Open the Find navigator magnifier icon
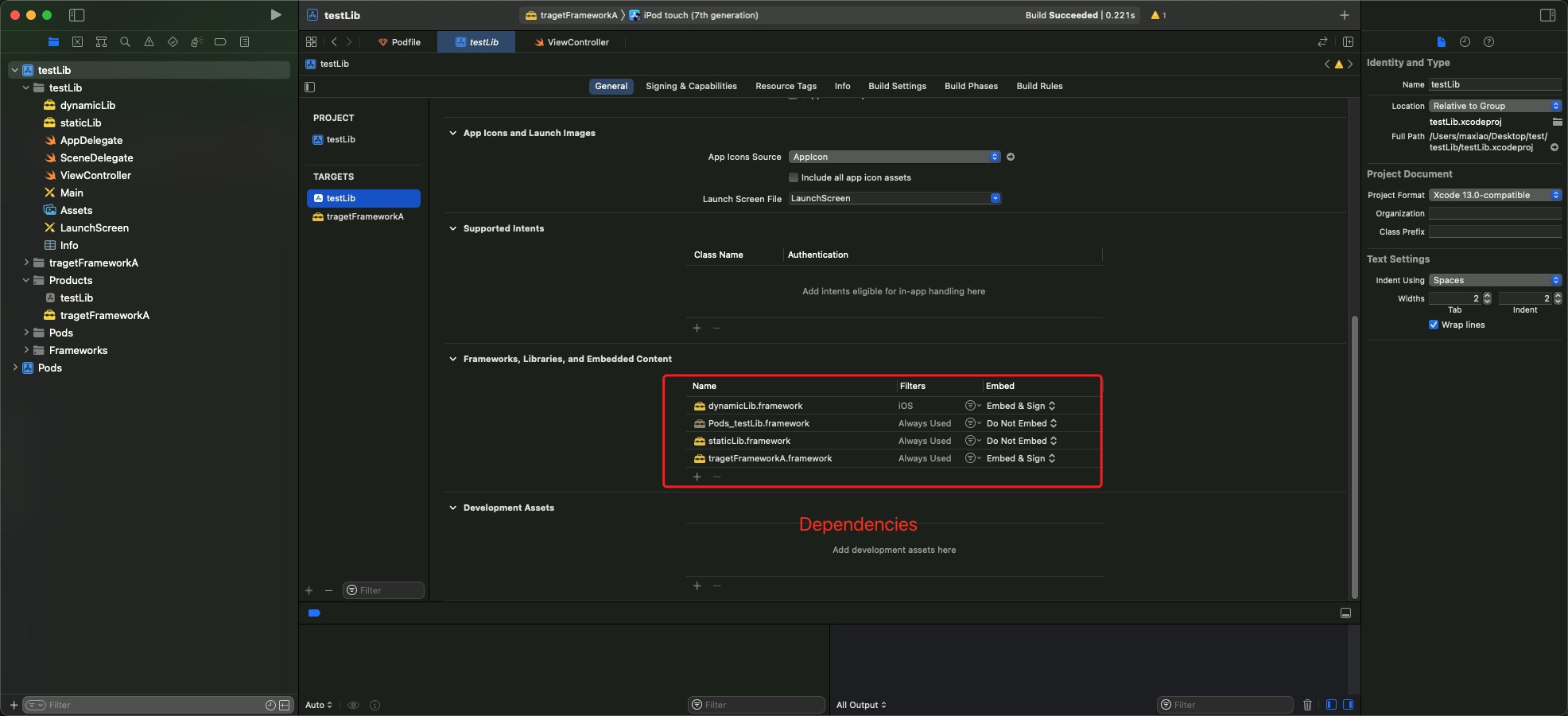The image size is (1568, 716). pyautogui.click(x=125, y=42)
